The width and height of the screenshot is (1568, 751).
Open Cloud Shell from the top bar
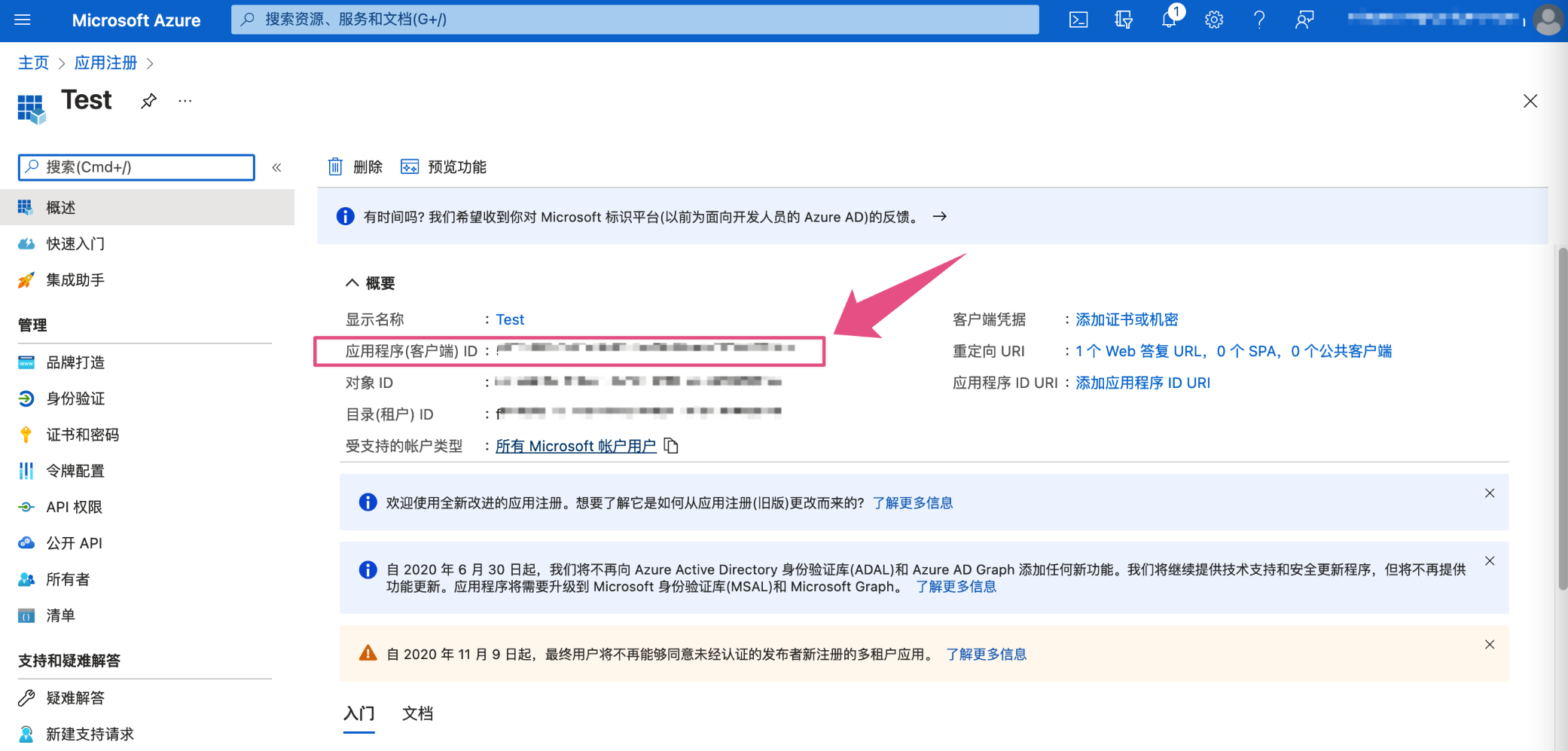point(1078,20)
